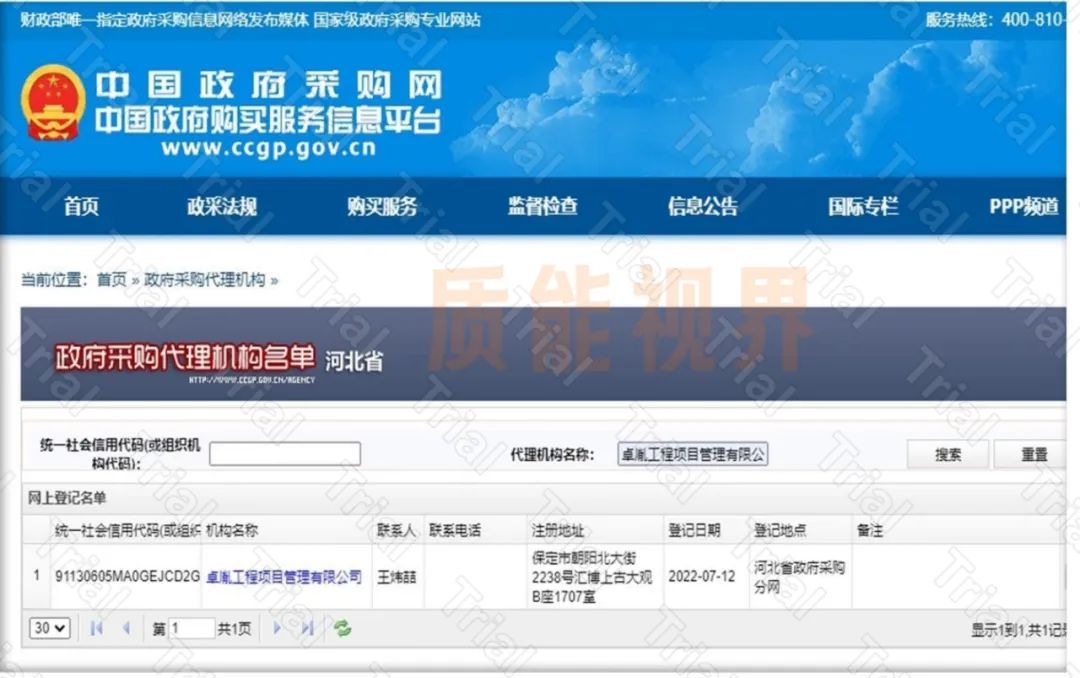Go to first page icon
1080x678 pixels.
(96, 628)
